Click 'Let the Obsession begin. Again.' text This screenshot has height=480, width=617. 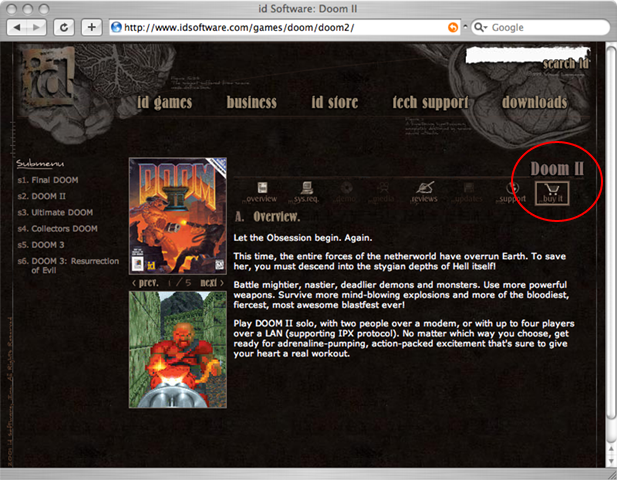pyautogui.click(x=303, y=238)
